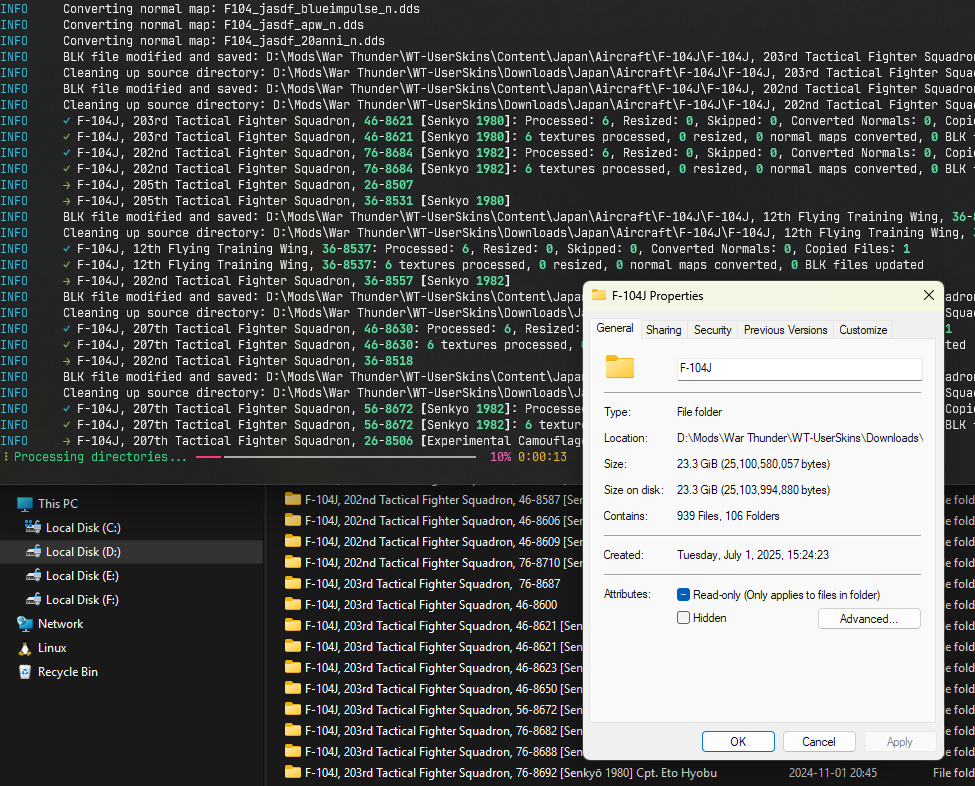Select folder '203rd Tactical Fighter Squadron, 46-8600'
This screenshot has height=786, width=975.
(x=431, y=605)
